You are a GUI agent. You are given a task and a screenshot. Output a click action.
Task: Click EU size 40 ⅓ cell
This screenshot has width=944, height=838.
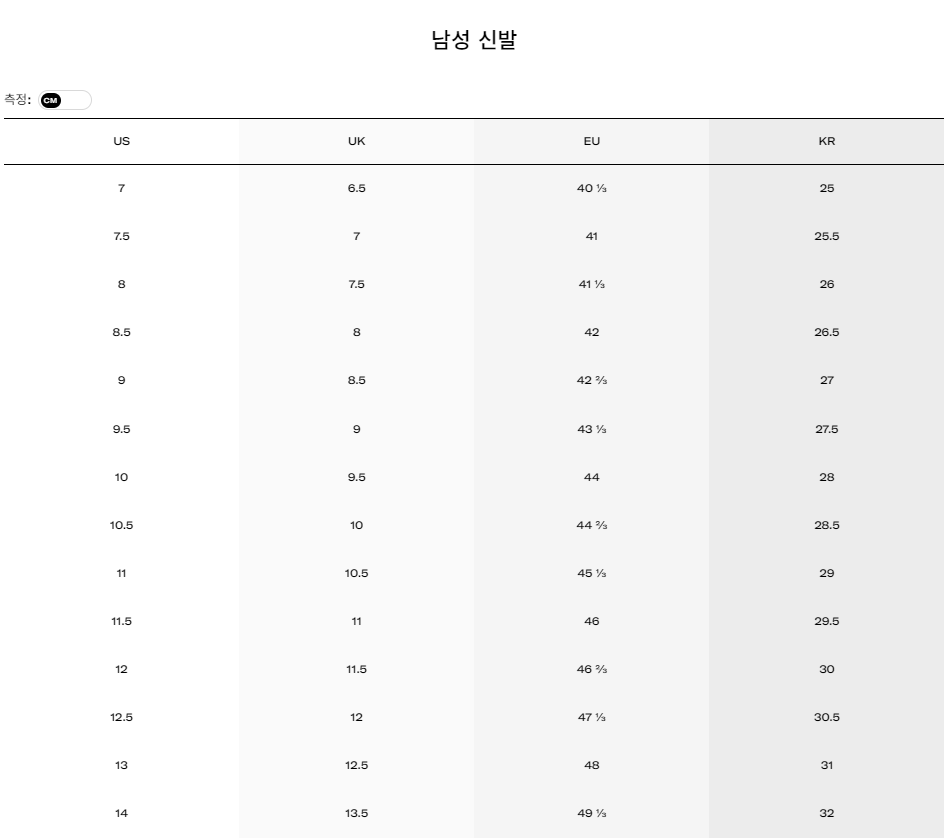click(591, 188)
